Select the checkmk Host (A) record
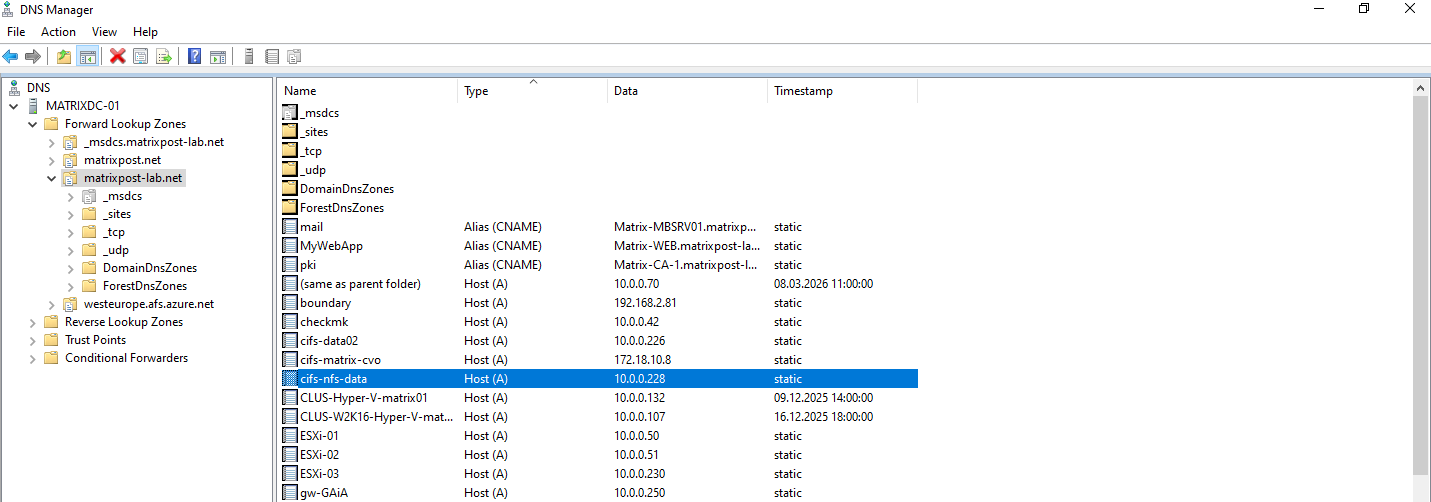The image size is (1431, 502). [x=325, y=322]
